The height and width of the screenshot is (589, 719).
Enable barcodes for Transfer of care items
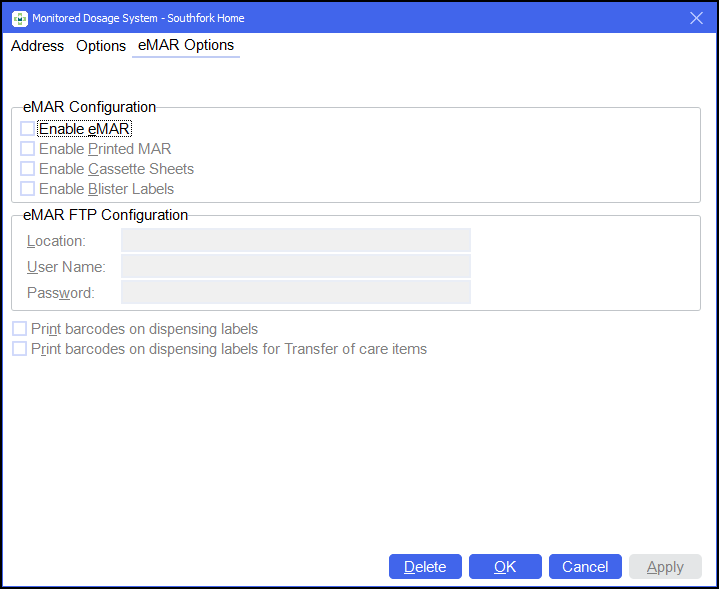20,349
